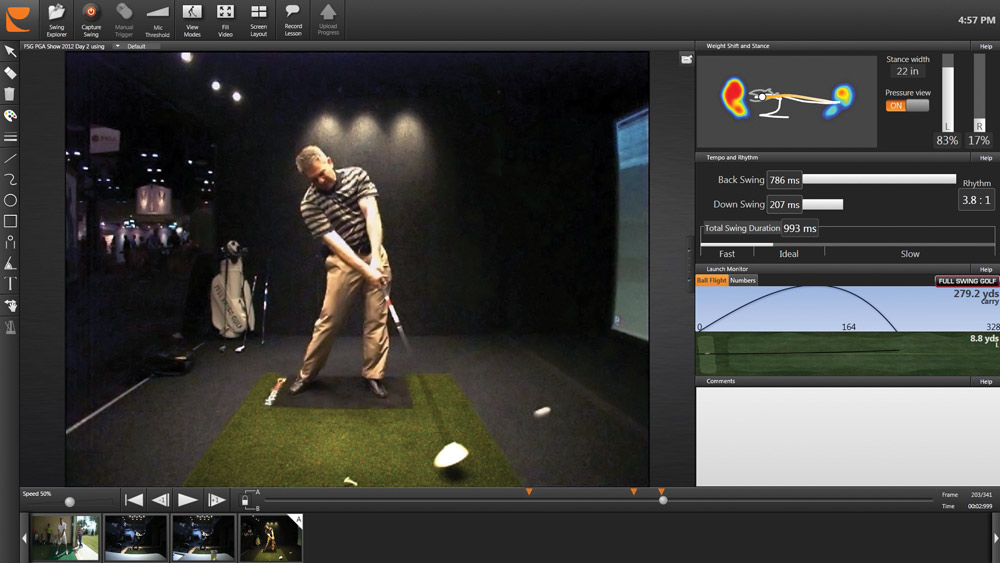Select the text tool in the sidebar

10,284
